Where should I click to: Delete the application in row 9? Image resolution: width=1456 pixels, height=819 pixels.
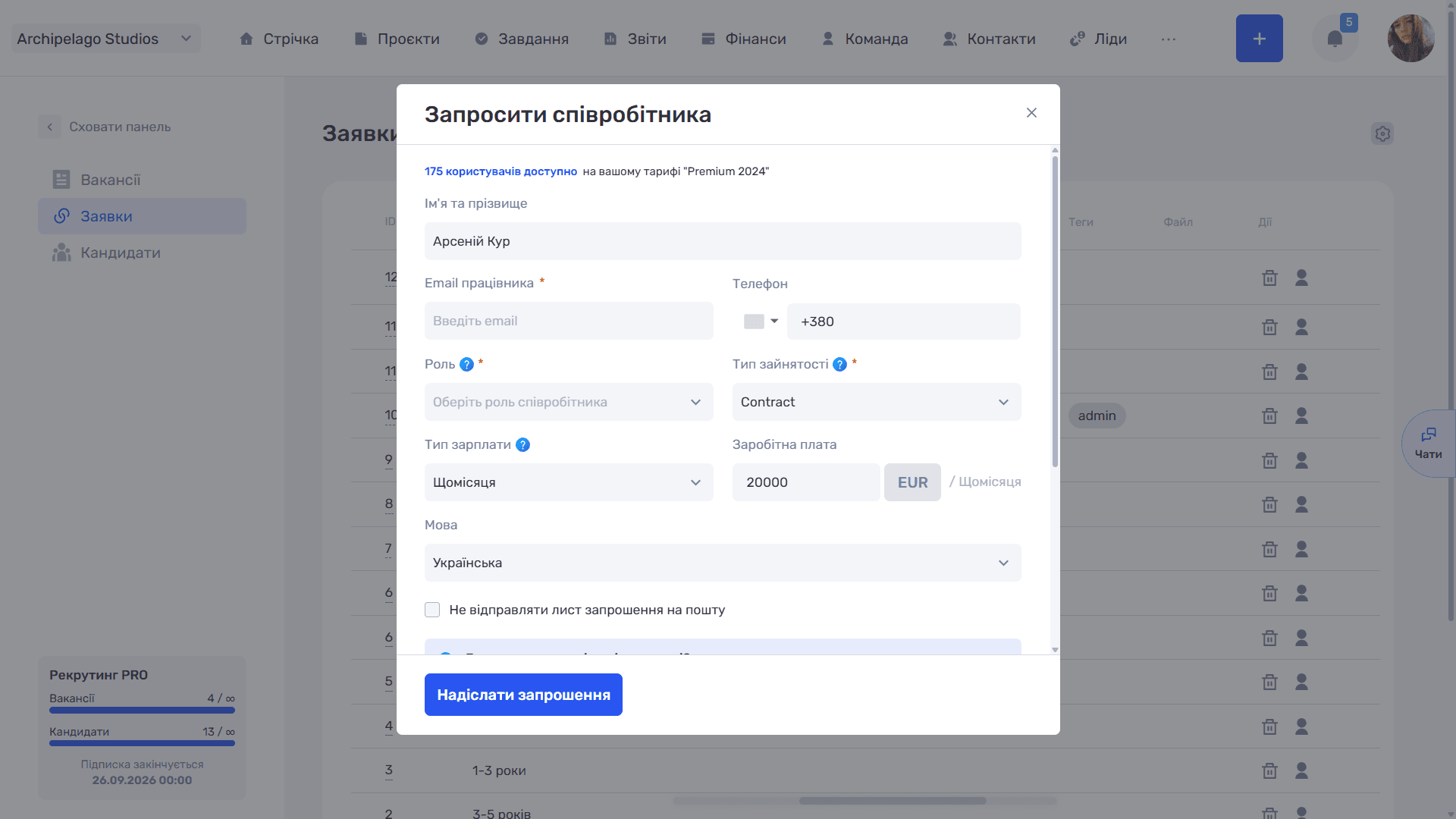click(1269, 460)
